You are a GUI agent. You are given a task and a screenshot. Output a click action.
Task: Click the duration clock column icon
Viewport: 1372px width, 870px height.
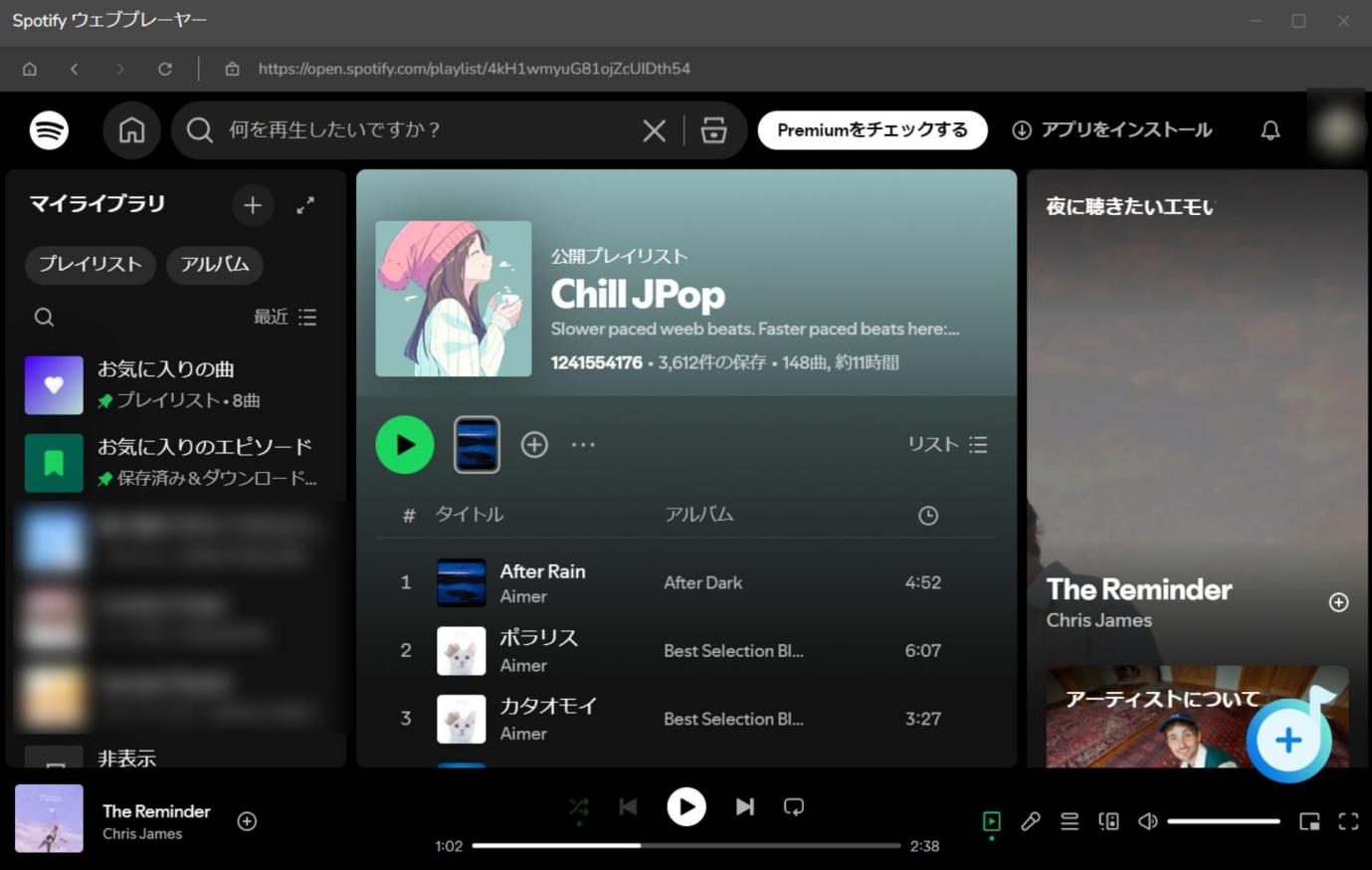click(928, 516)
